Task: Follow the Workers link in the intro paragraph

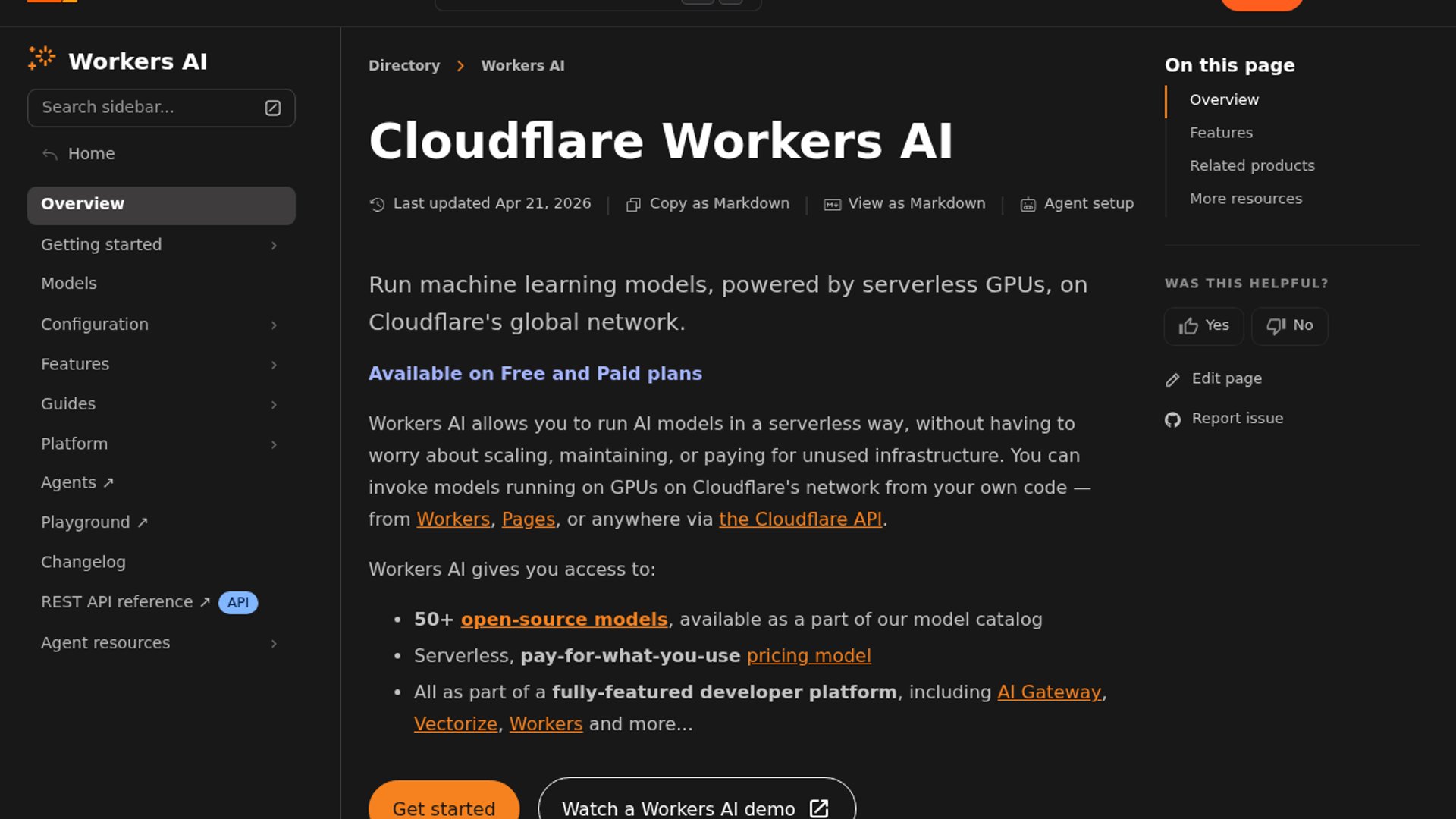Action: (x=453, y=519)
